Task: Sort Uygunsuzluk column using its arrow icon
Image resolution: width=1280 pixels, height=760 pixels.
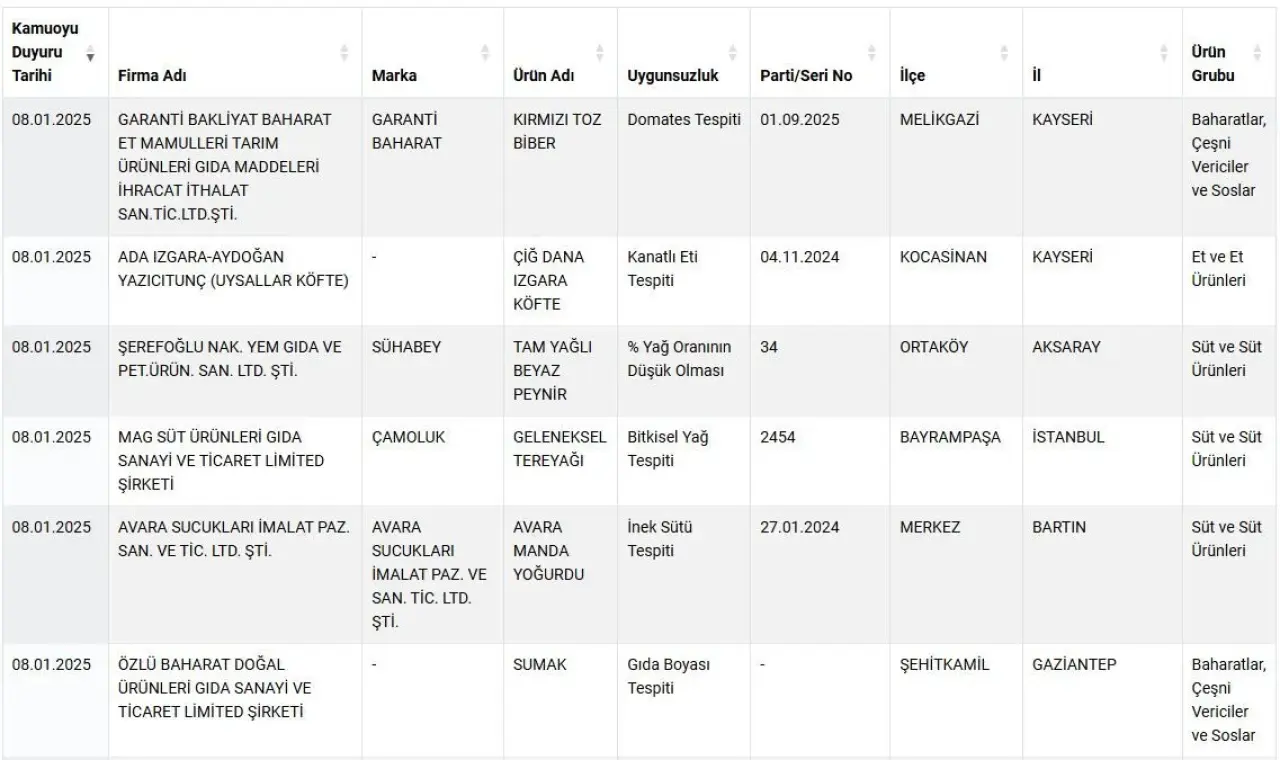Action: pyautogui.click(x=732, y=52)
